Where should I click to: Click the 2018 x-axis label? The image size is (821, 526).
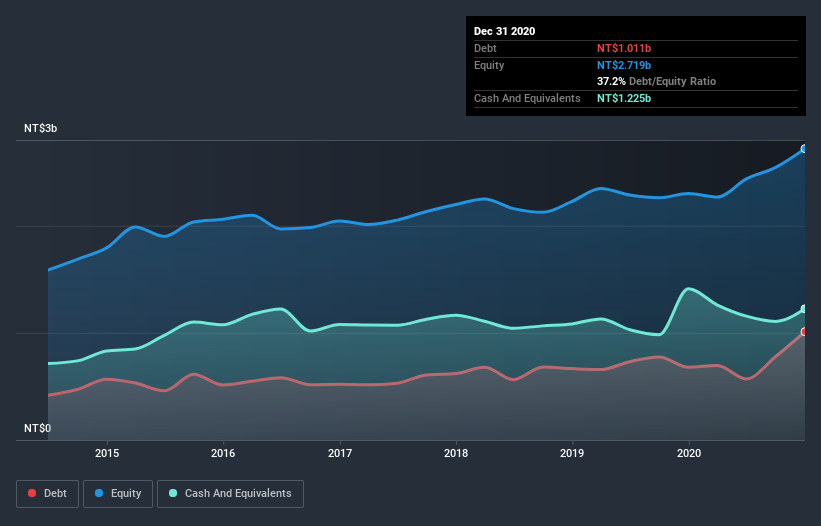click(x=456, y=453)
